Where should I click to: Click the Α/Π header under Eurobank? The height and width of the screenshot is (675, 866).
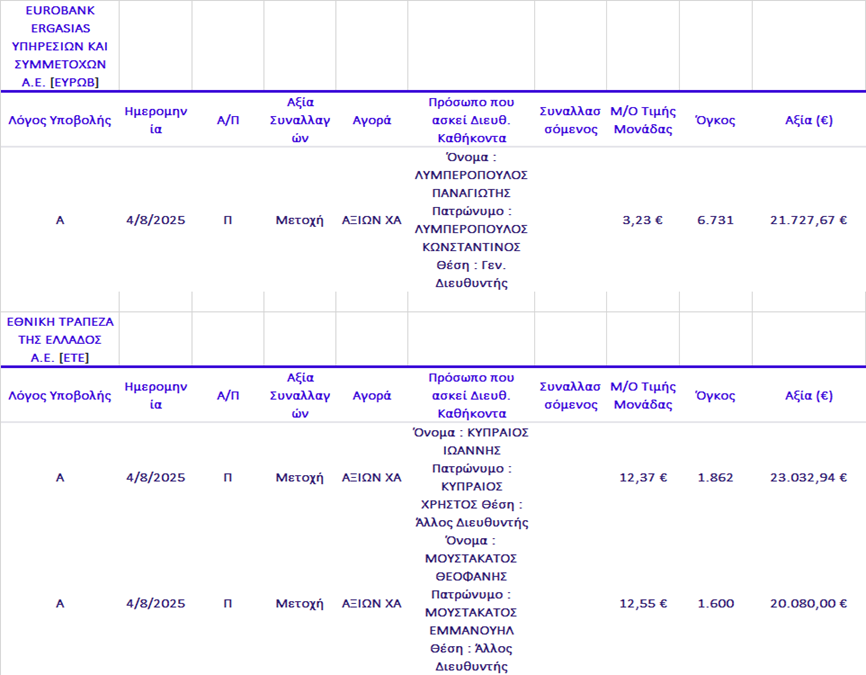point(228,120)
